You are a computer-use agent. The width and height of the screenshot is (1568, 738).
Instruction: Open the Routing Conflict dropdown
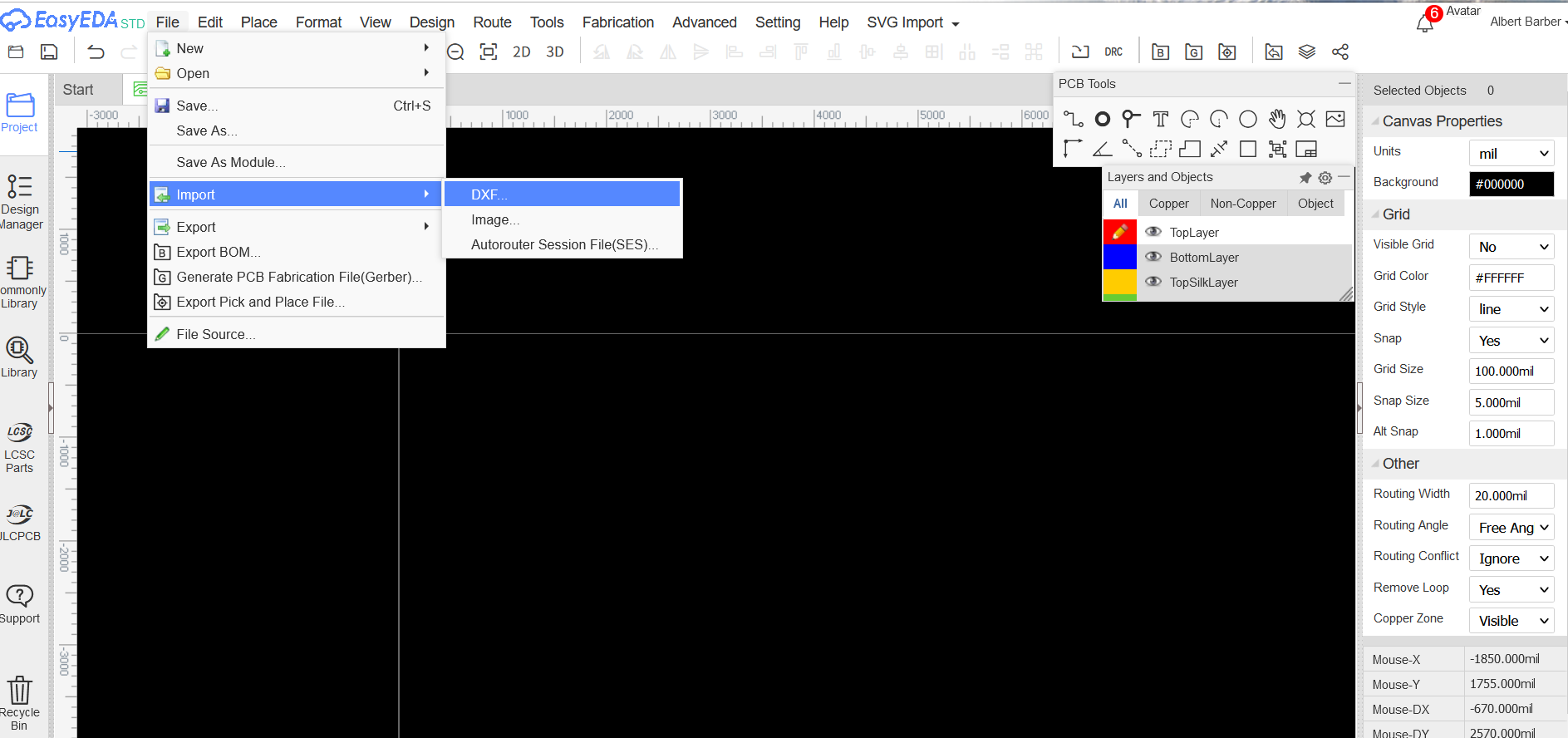[1511, 558]
